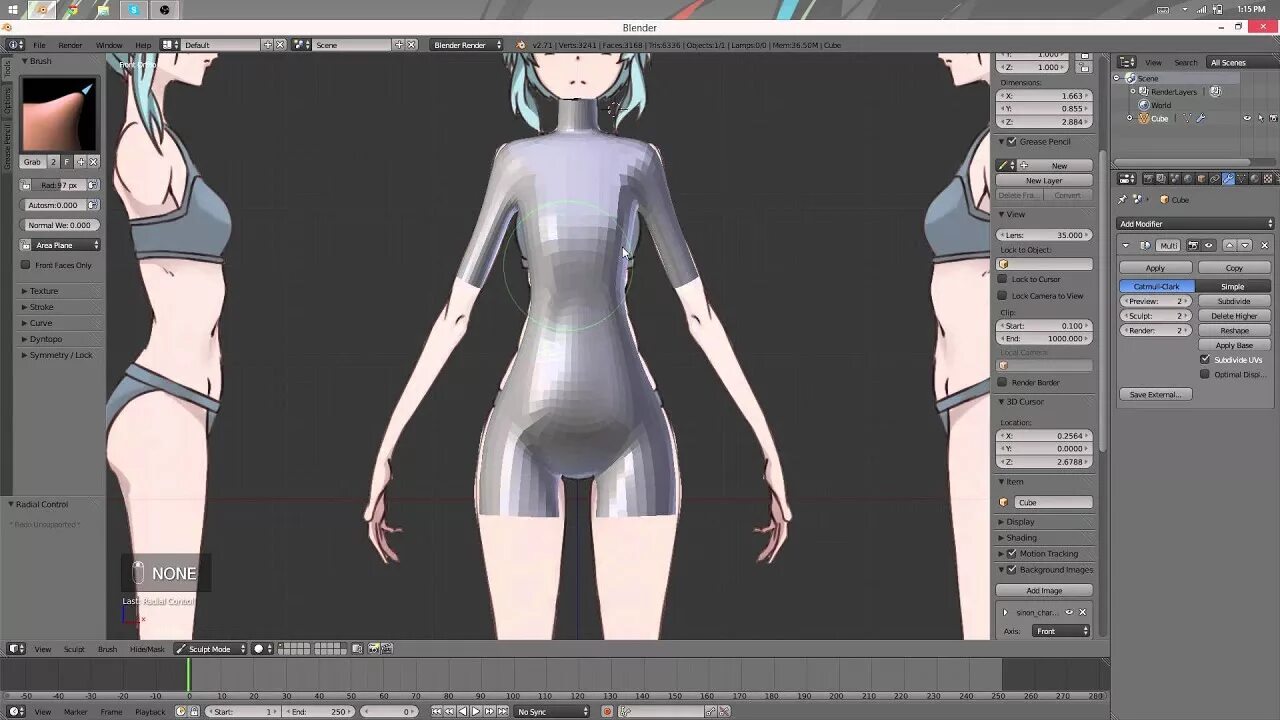
Task: Click the Add Image button
Action: pyautogui.click(x=1044, y=591)
